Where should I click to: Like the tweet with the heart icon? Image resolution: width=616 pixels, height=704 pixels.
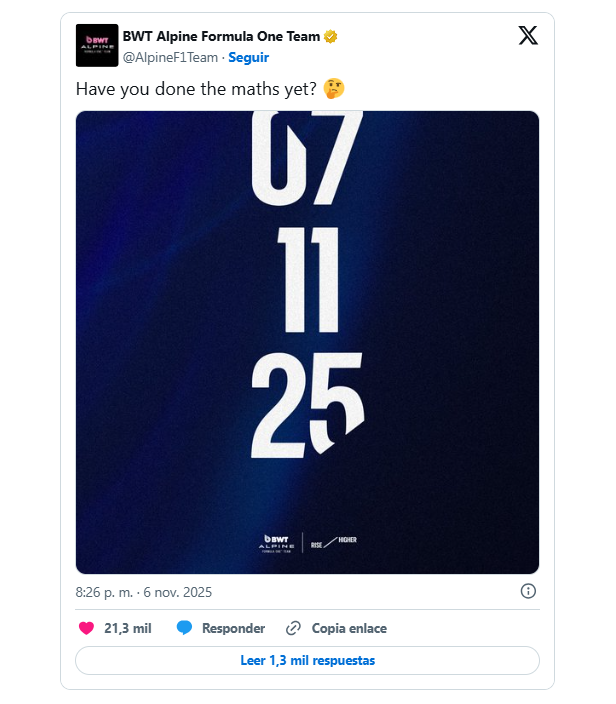(x=86, y=628)
